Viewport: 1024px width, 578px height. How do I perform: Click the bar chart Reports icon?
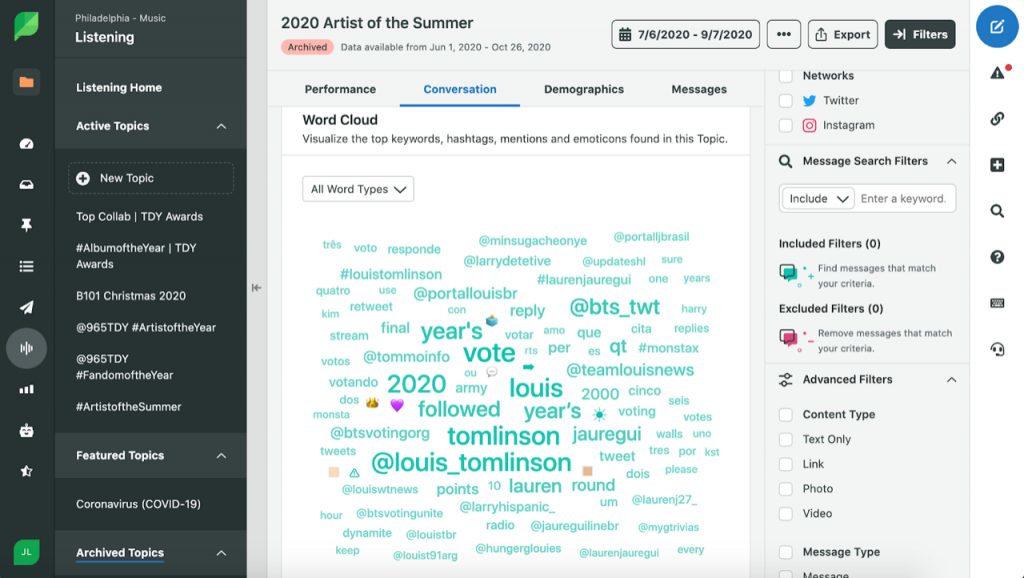[26, 389]
